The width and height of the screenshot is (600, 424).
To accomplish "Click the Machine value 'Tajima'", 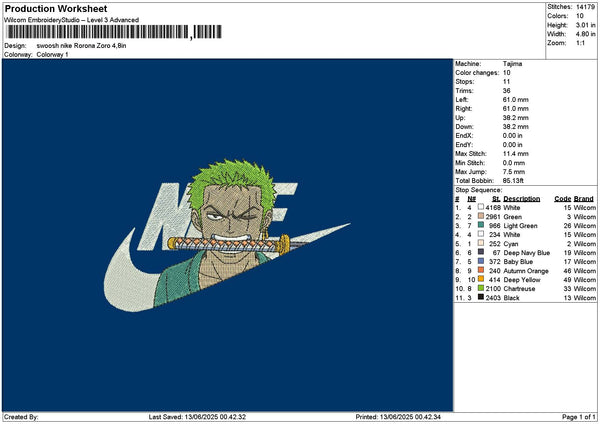I will 512,64.
